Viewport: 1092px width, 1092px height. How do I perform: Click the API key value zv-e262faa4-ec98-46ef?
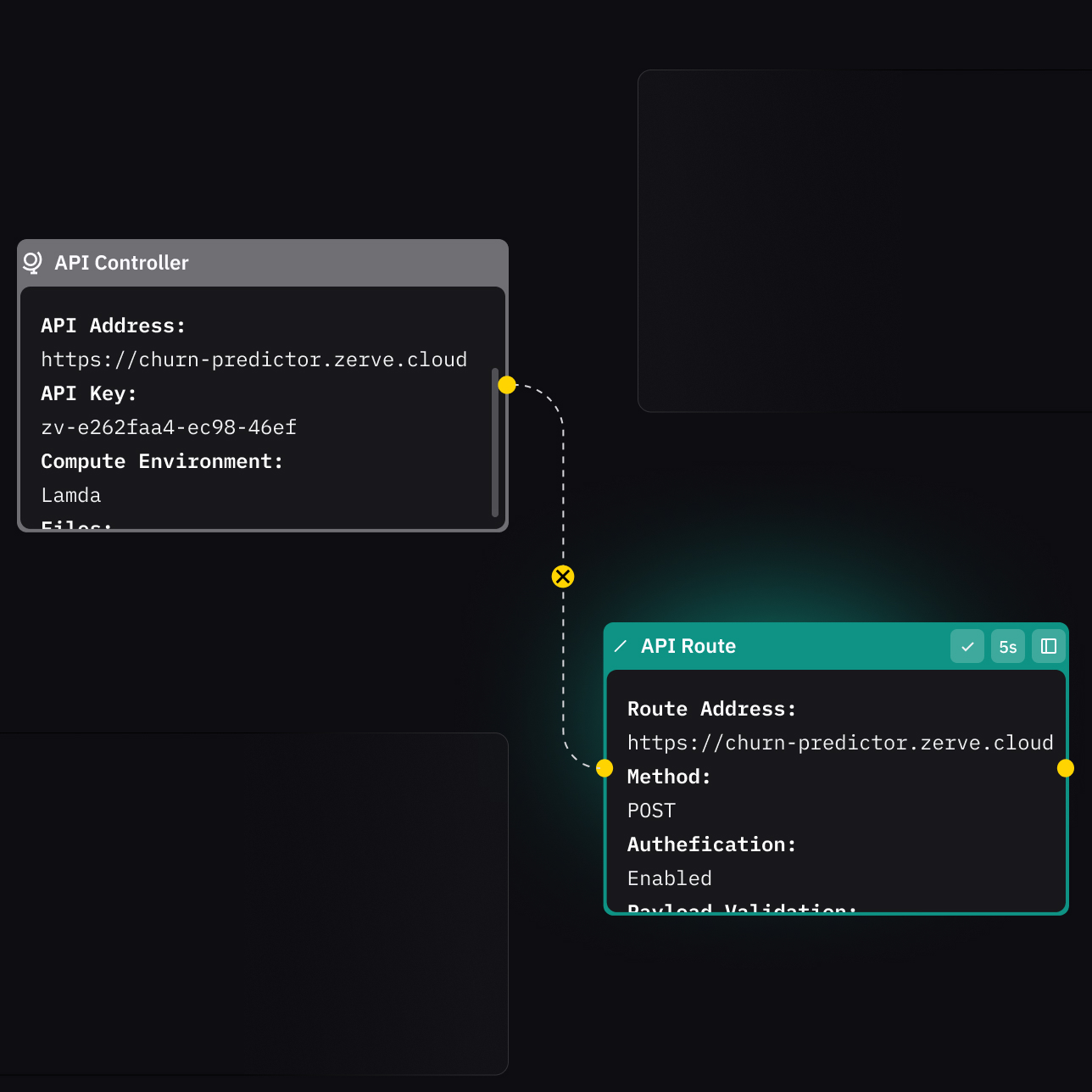[x=169, y=427]
